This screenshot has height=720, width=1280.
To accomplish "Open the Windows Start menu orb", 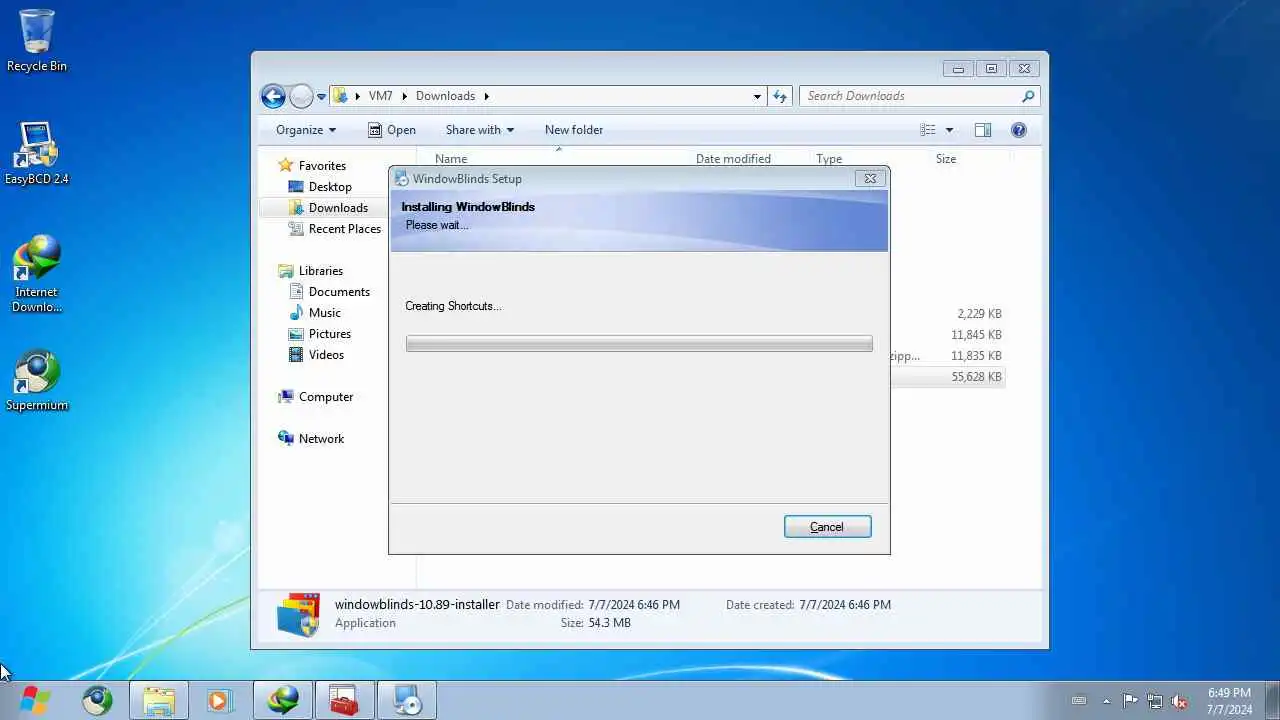I will (x=34, y=700).
